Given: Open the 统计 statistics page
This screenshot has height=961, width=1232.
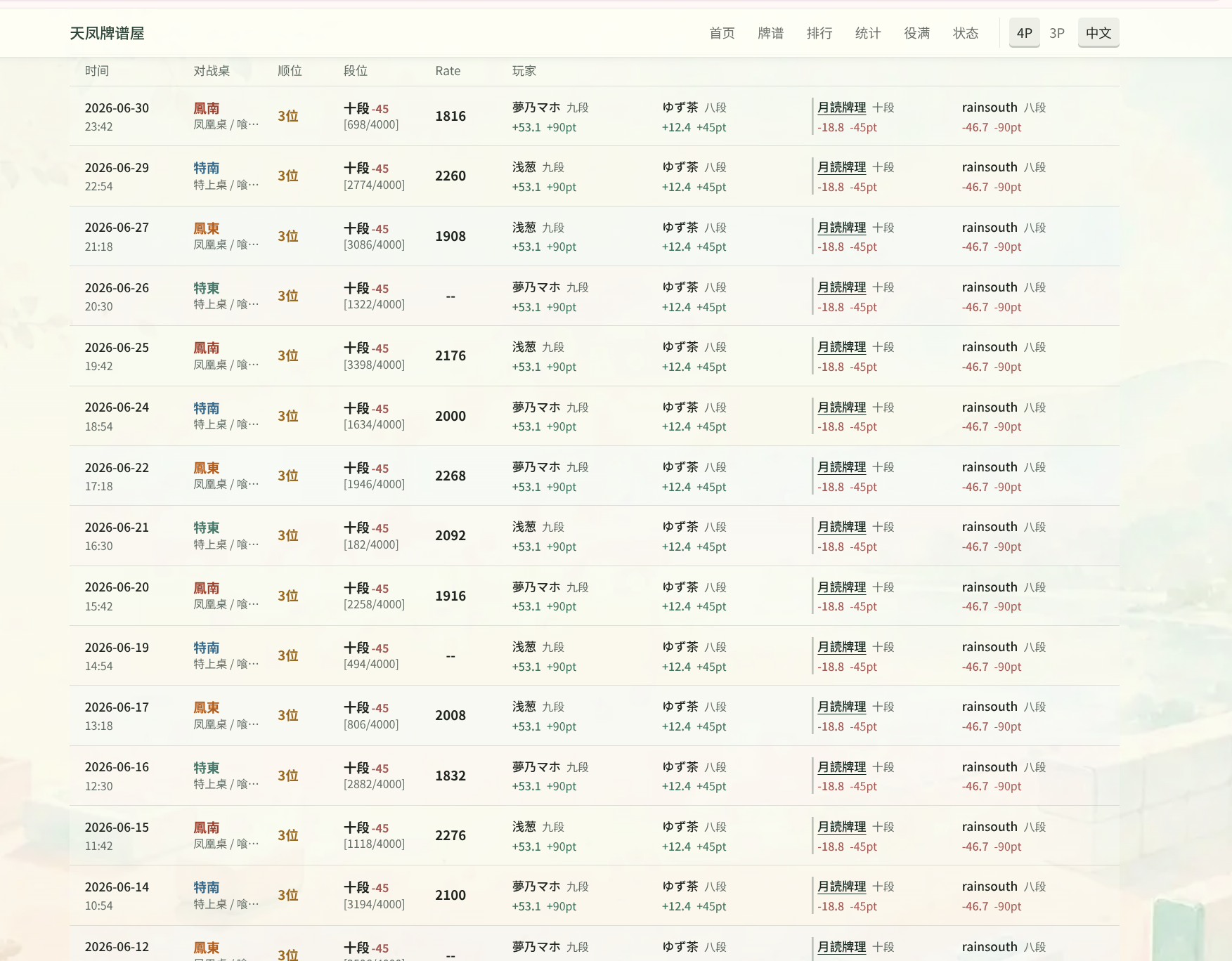Looking at the screenshot, I should coord(868,33).
